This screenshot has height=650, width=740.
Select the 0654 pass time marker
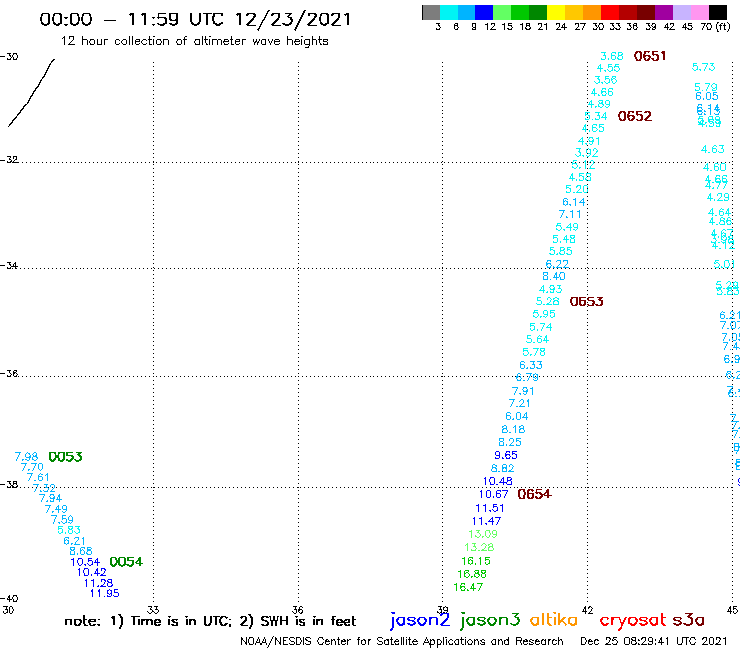534,494
